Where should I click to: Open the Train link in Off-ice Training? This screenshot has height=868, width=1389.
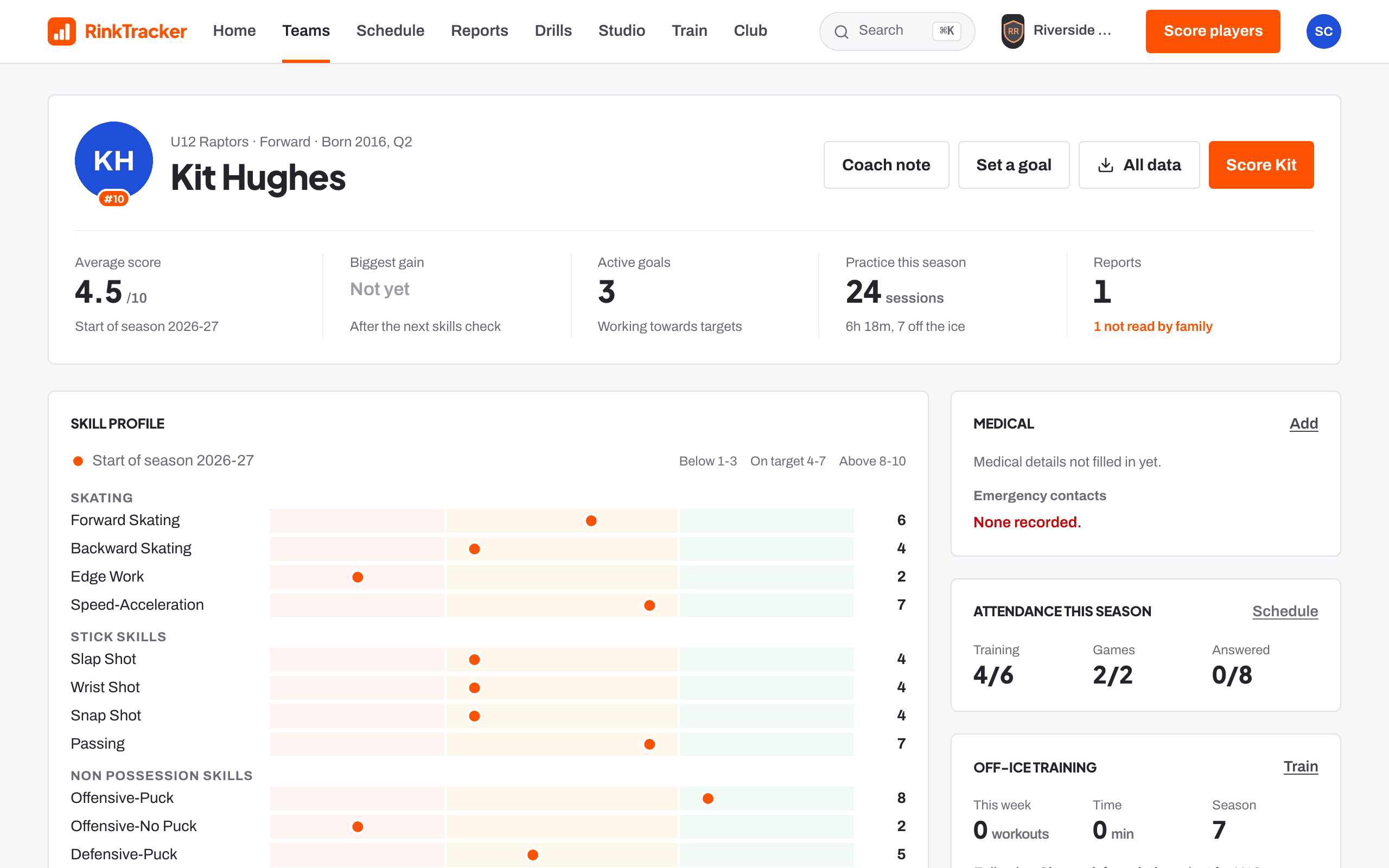1301,767
